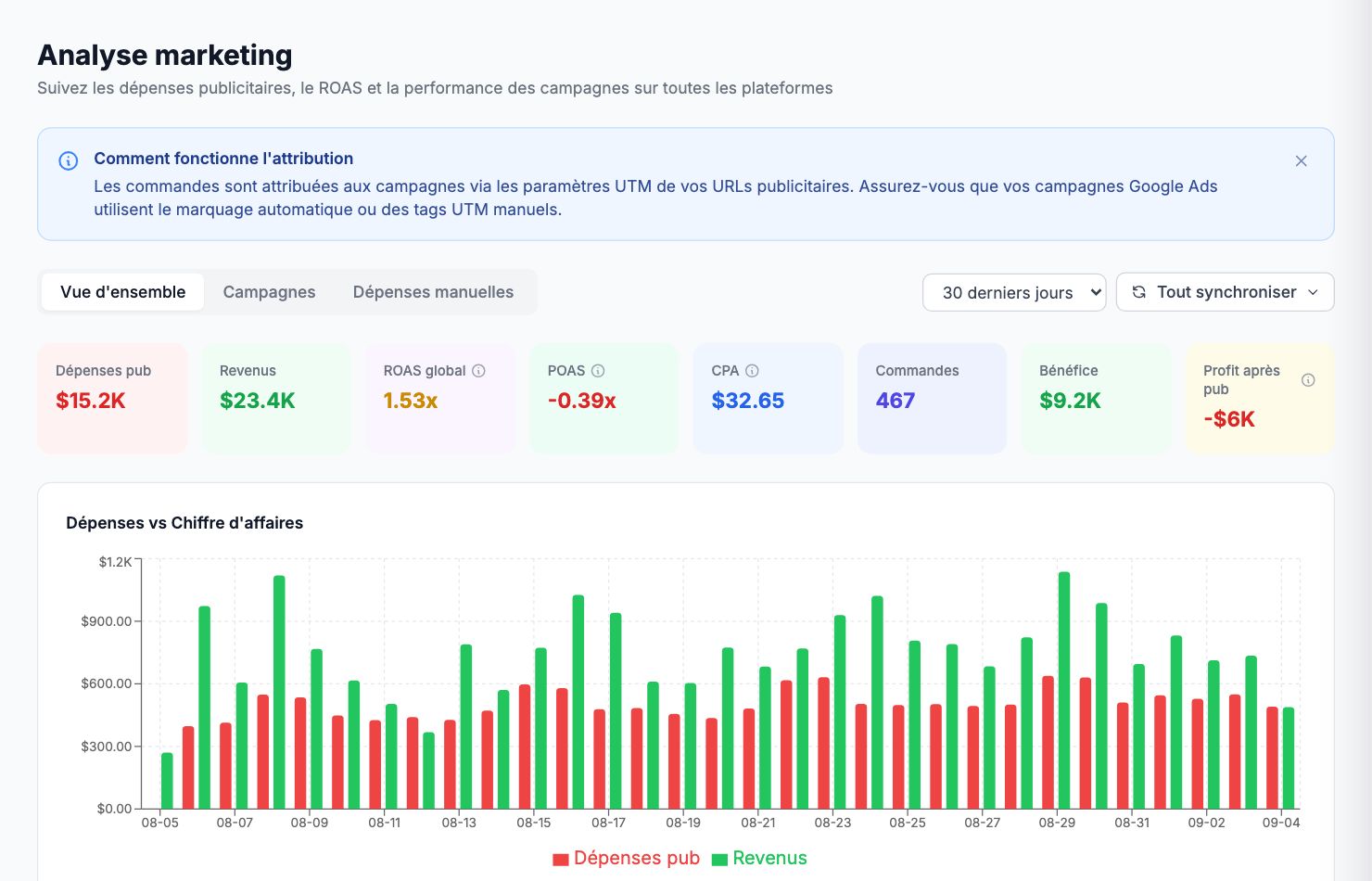Click the Bénéfice $9.2K value
This screenshot has height=881, width=1372.
(x=1070, y=401)
